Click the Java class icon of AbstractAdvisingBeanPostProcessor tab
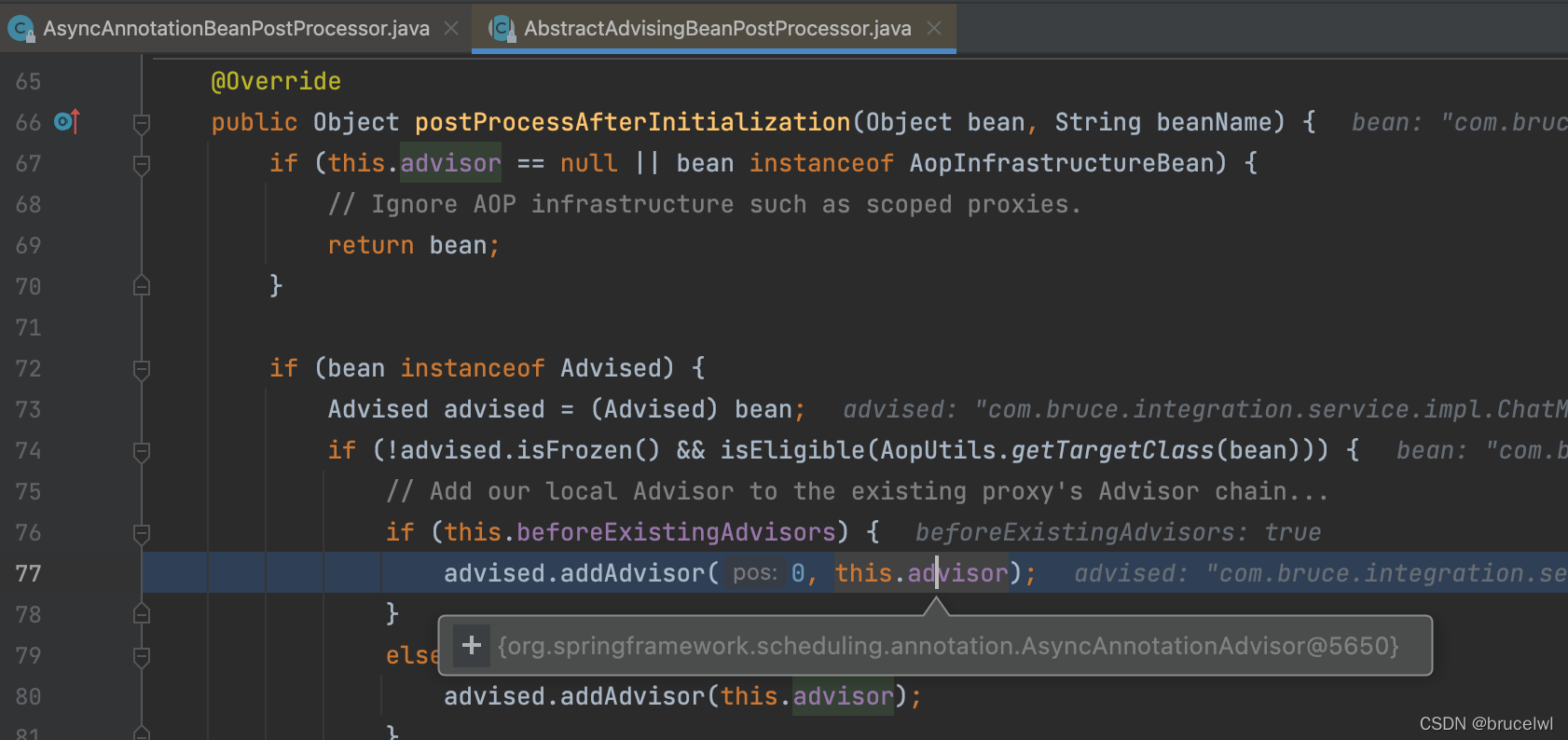 [x=502, y=29]
